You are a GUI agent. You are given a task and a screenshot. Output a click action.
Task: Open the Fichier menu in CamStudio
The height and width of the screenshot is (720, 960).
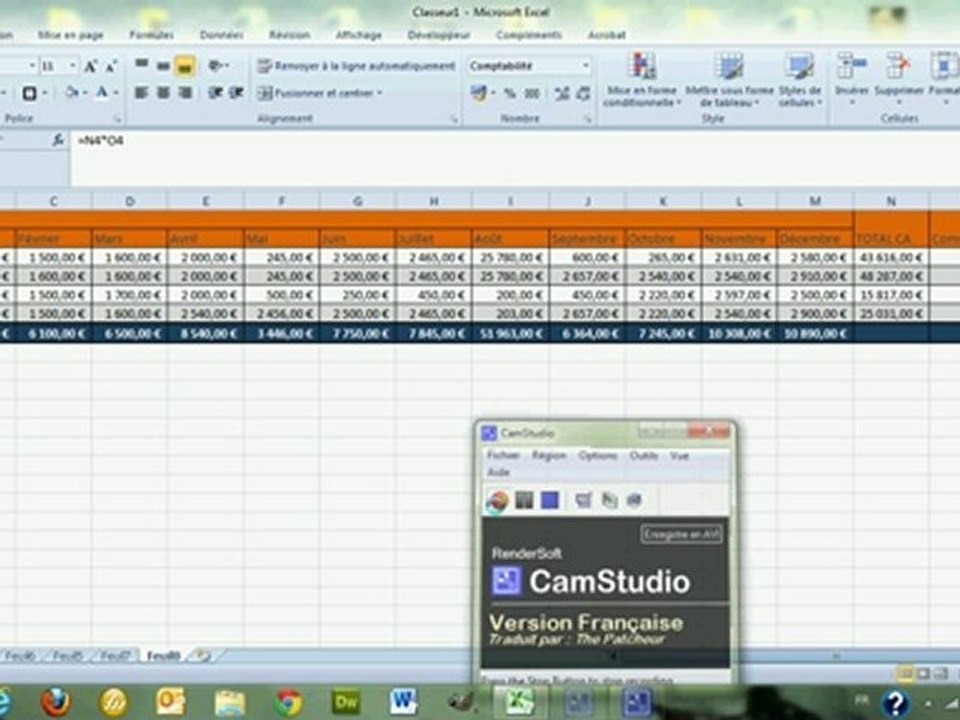503,455
